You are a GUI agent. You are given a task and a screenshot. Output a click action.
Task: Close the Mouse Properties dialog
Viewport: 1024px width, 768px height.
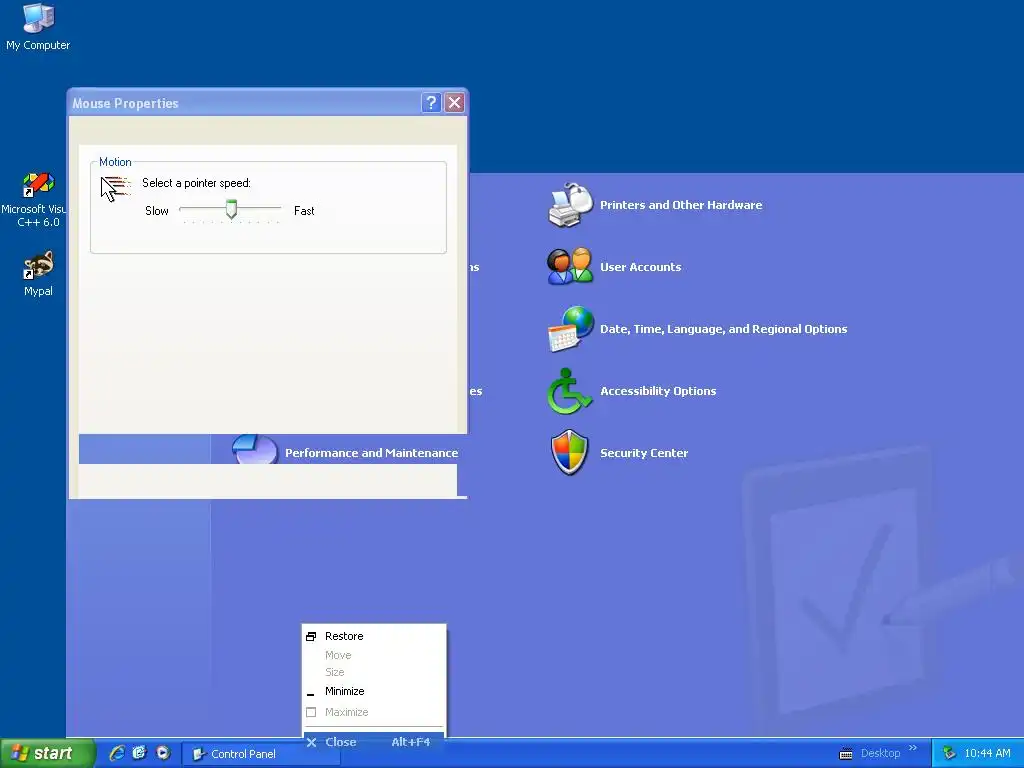[455, 103]
